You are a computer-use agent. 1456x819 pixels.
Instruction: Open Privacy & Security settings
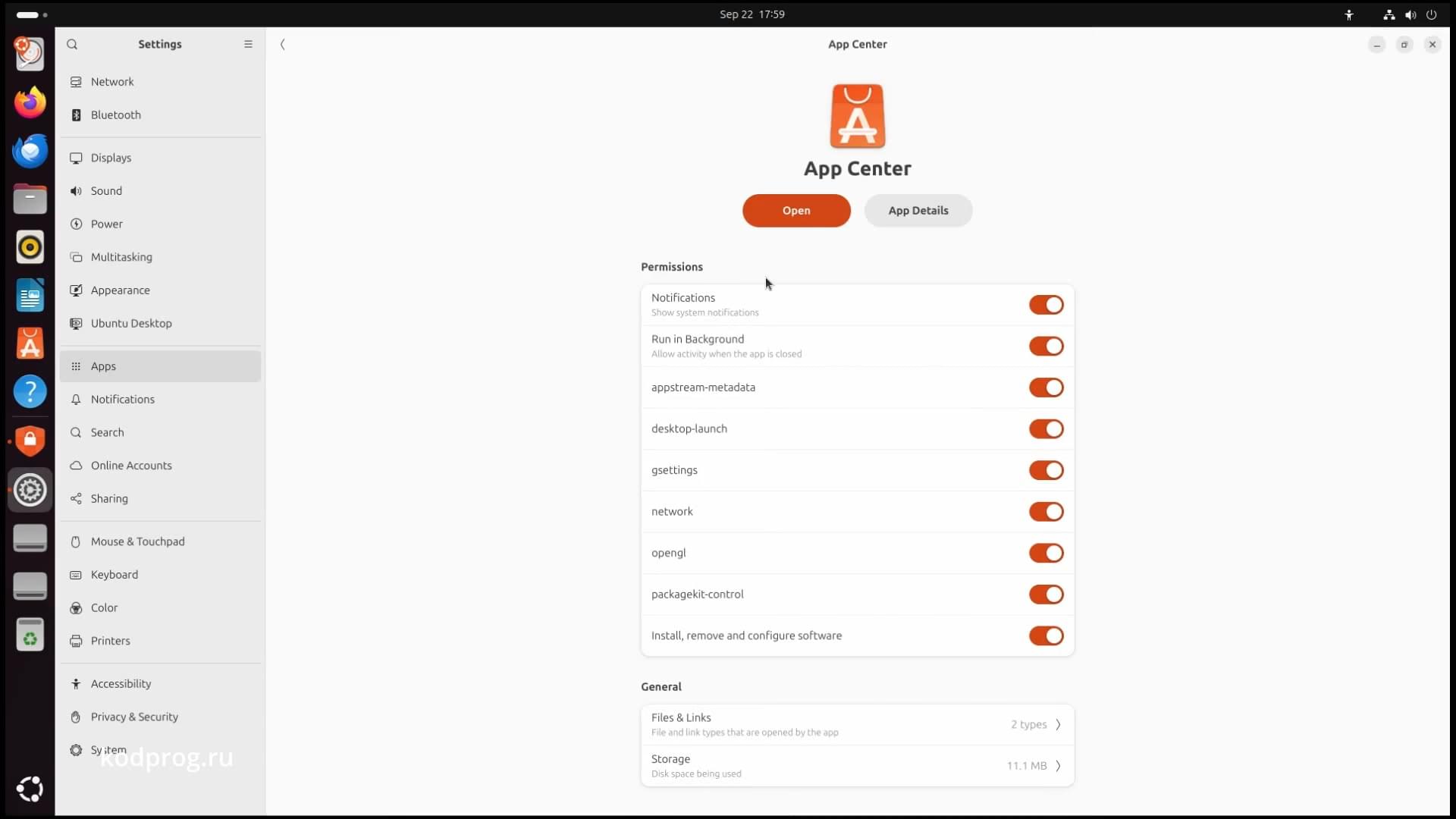(160, 717)
